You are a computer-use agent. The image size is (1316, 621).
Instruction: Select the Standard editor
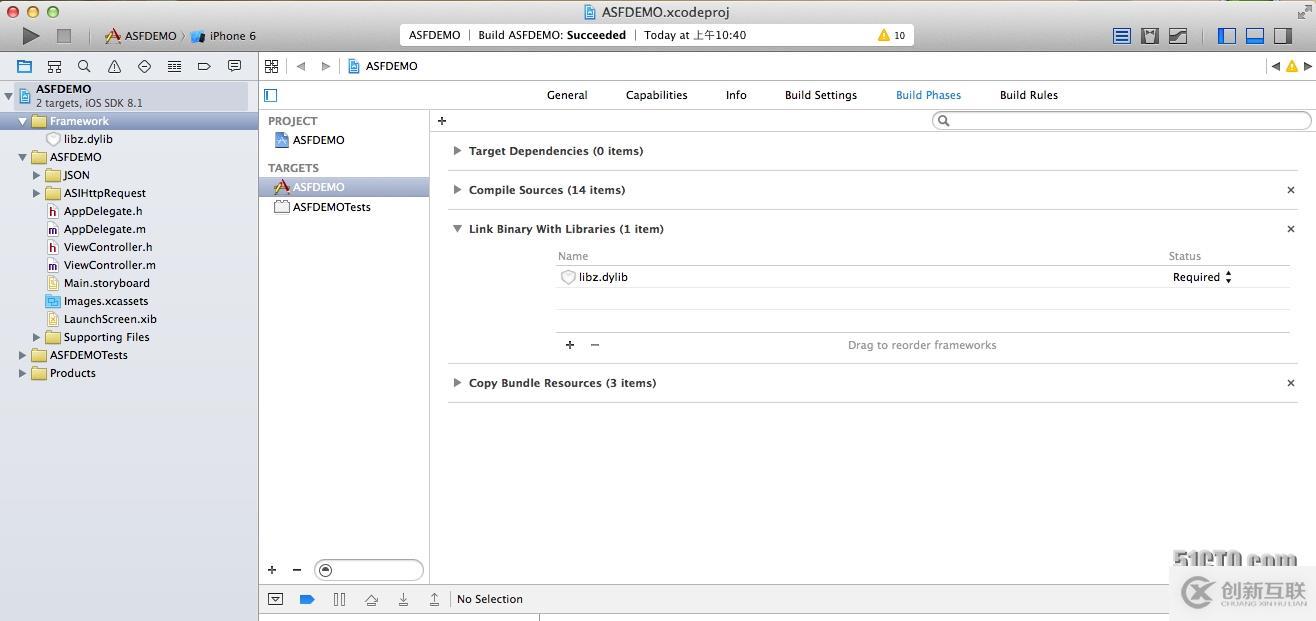tap(1122, 36)
